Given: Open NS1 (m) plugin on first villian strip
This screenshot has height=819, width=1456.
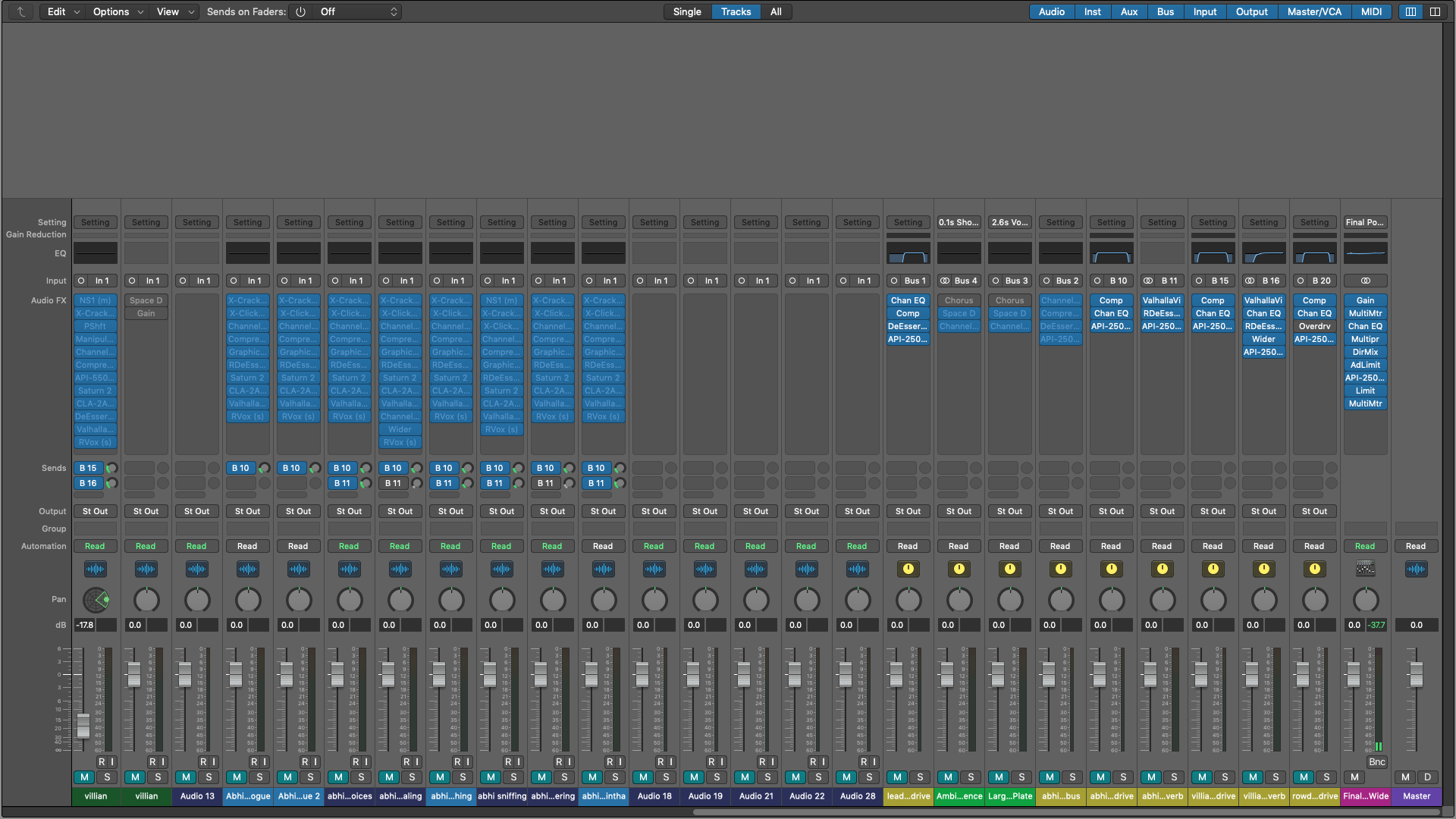Looking at the screenshot, I should 96,300.
